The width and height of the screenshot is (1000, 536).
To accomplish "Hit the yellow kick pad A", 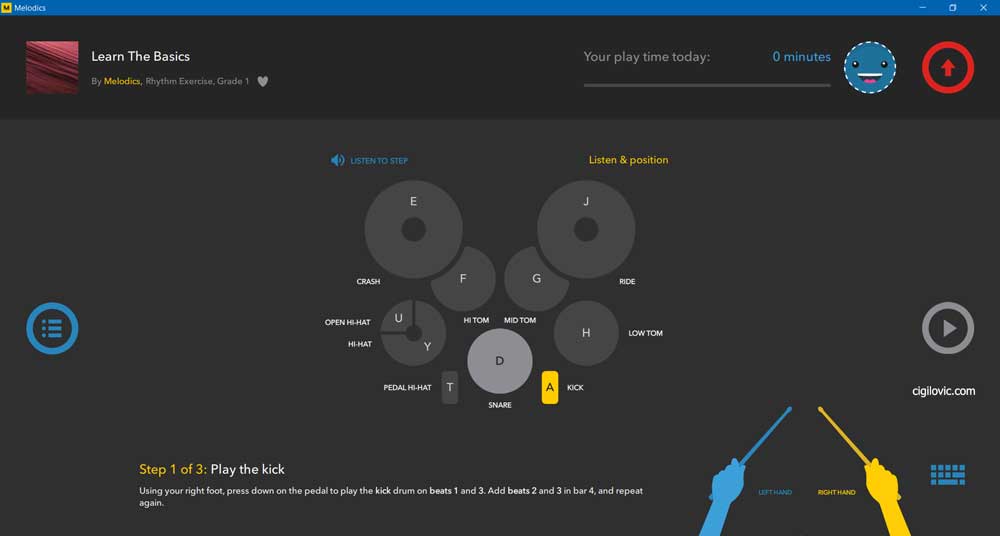I will (549, 387).
